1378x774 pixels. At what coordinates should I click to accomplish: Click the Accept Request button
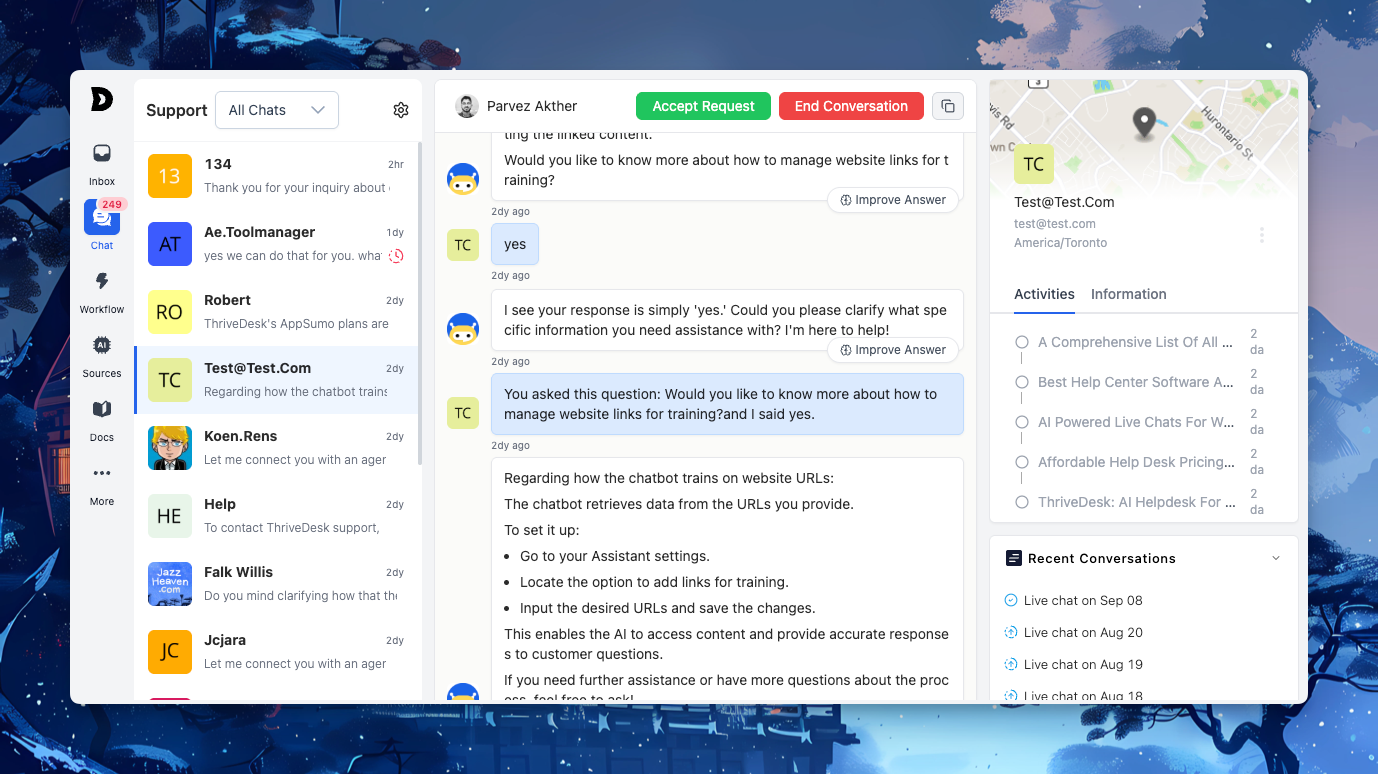(x=703, y=106)
